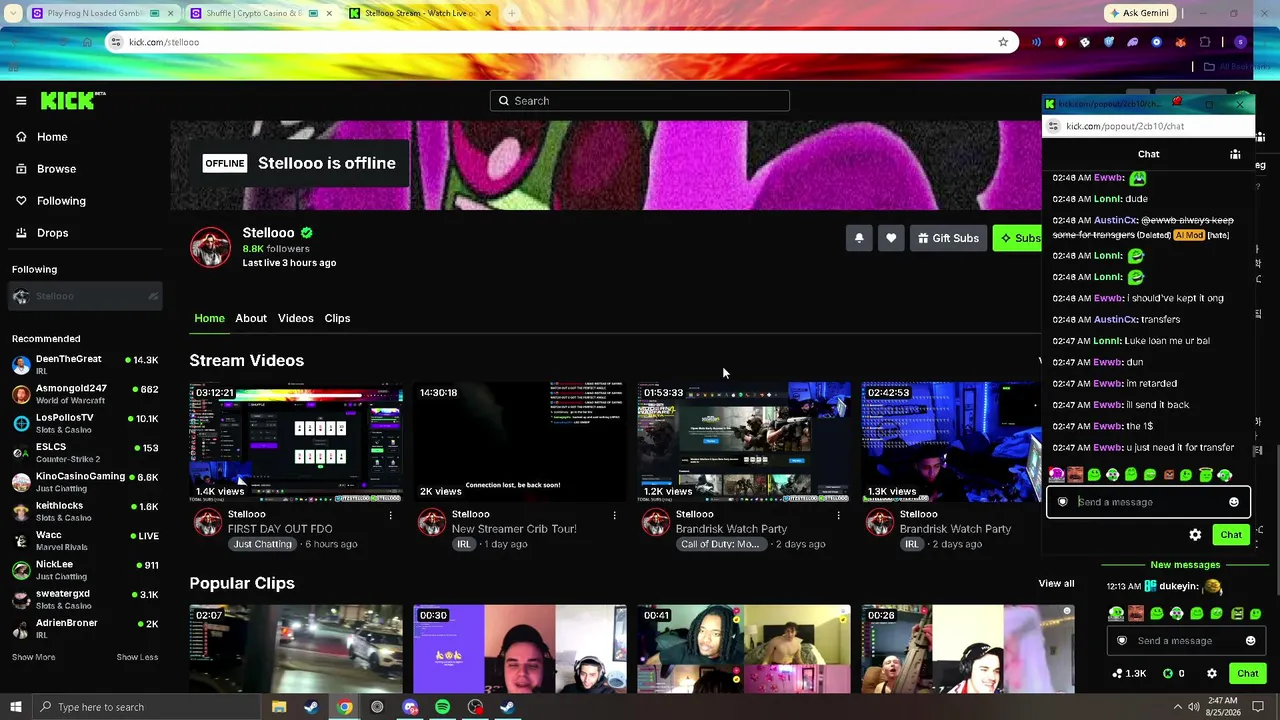The width and height of the screenshot is (1280, 720).
Task: Focus the Kick search field
Action: pos(640,101)
